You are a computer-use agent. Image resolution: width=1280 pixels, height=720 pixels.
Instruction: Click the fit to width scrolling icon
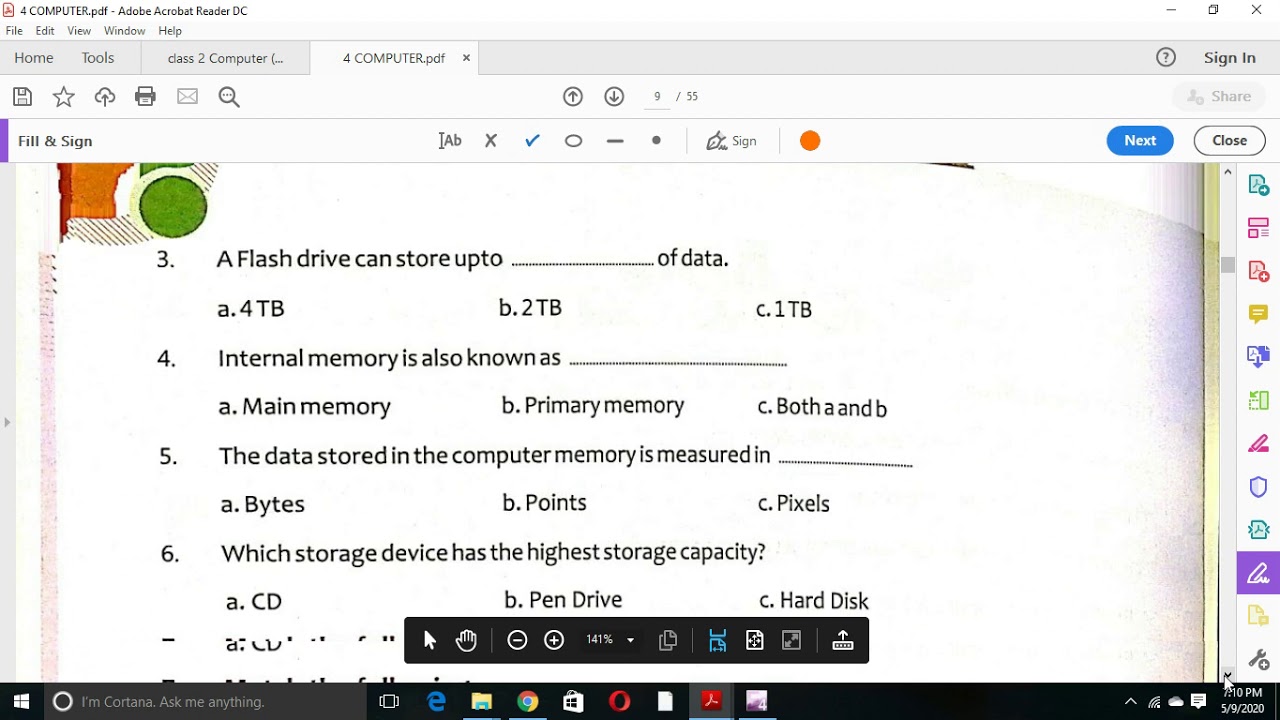coord(717,641)
